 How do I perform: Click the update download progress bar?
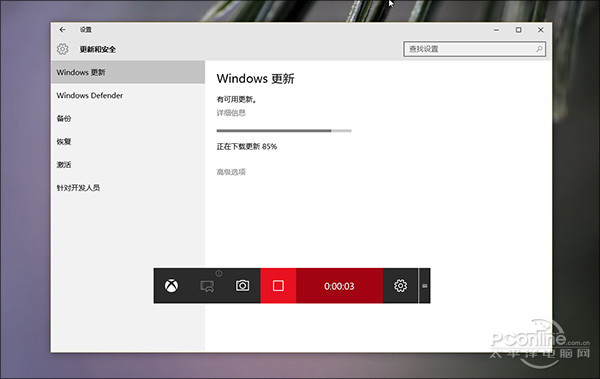click(284, 131)
